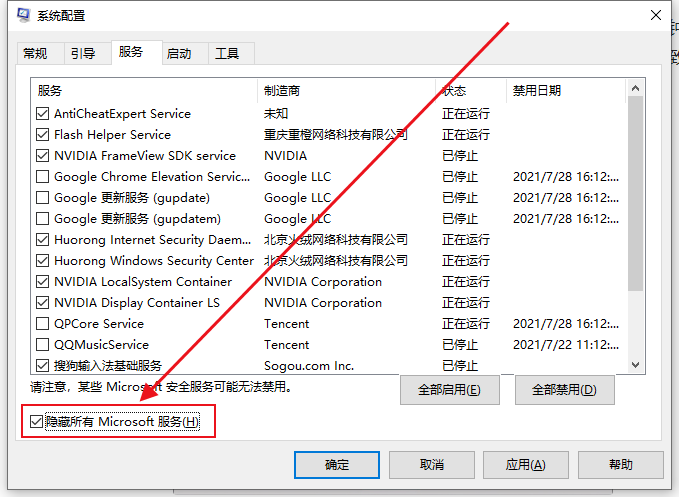Image resolution: width=679 pixels, height=497 pixels.
Task: Enable QQMusicService checkbox
Action: pyautogui.click(x=42, y=345)
